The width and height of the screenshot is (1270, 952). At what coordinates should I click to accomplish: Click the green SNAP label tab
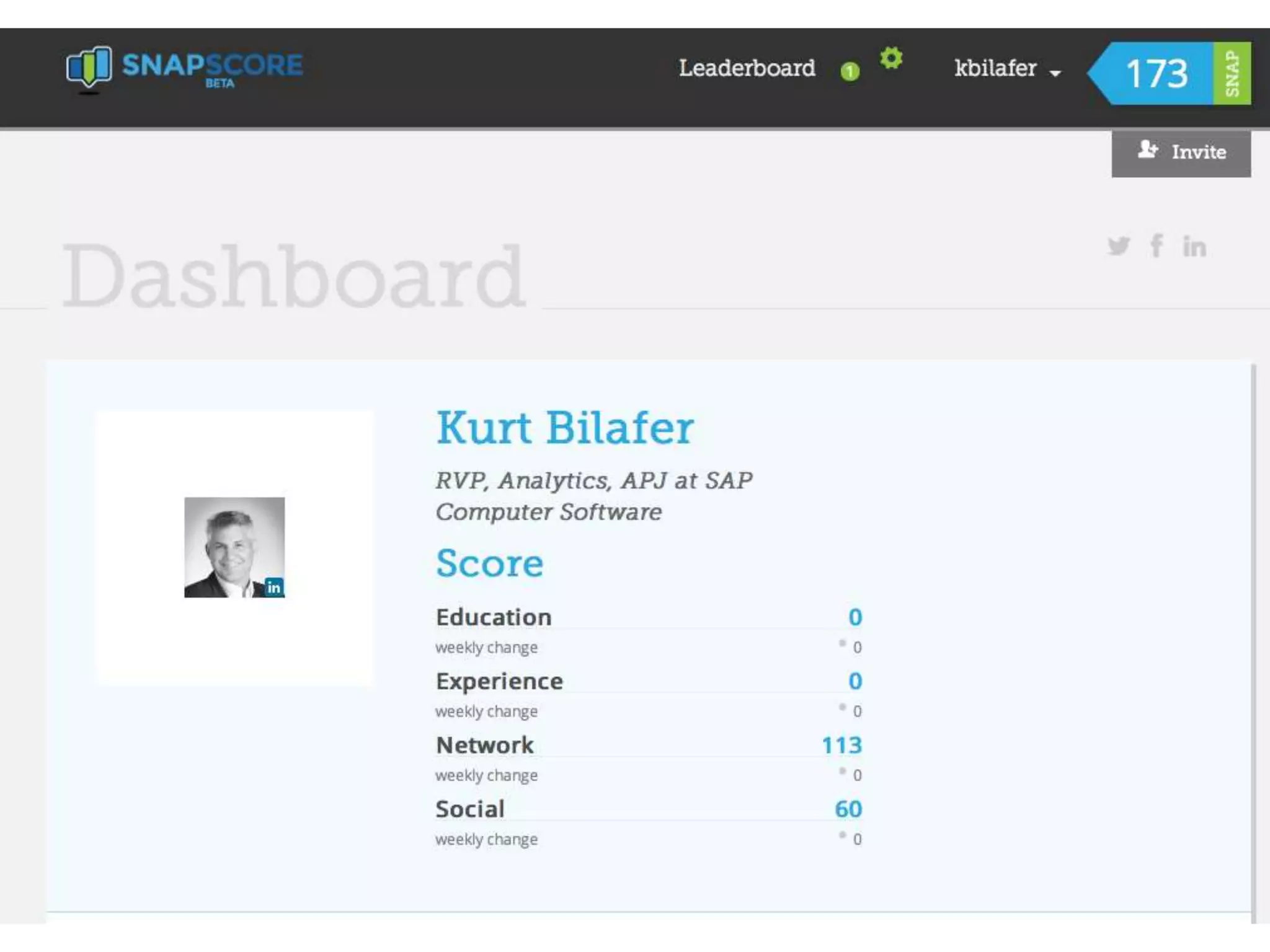1232,73
